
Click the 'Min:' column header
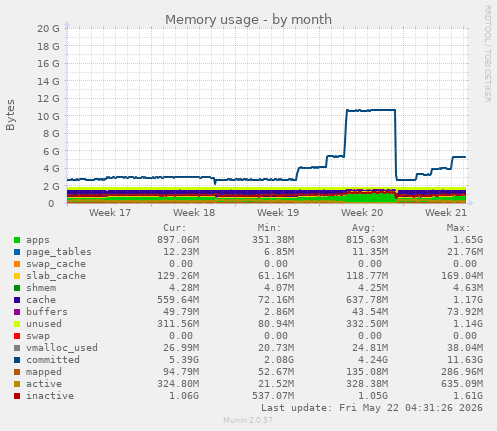269,228
